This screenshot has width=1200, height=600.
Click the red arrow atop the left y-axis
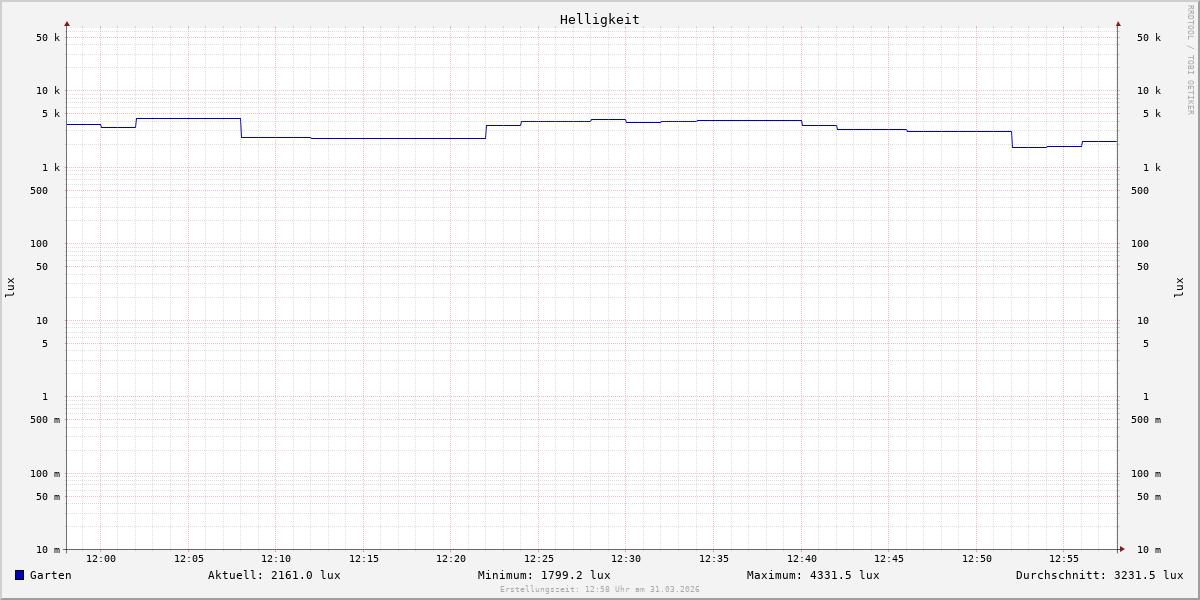(x=67, y=23)
